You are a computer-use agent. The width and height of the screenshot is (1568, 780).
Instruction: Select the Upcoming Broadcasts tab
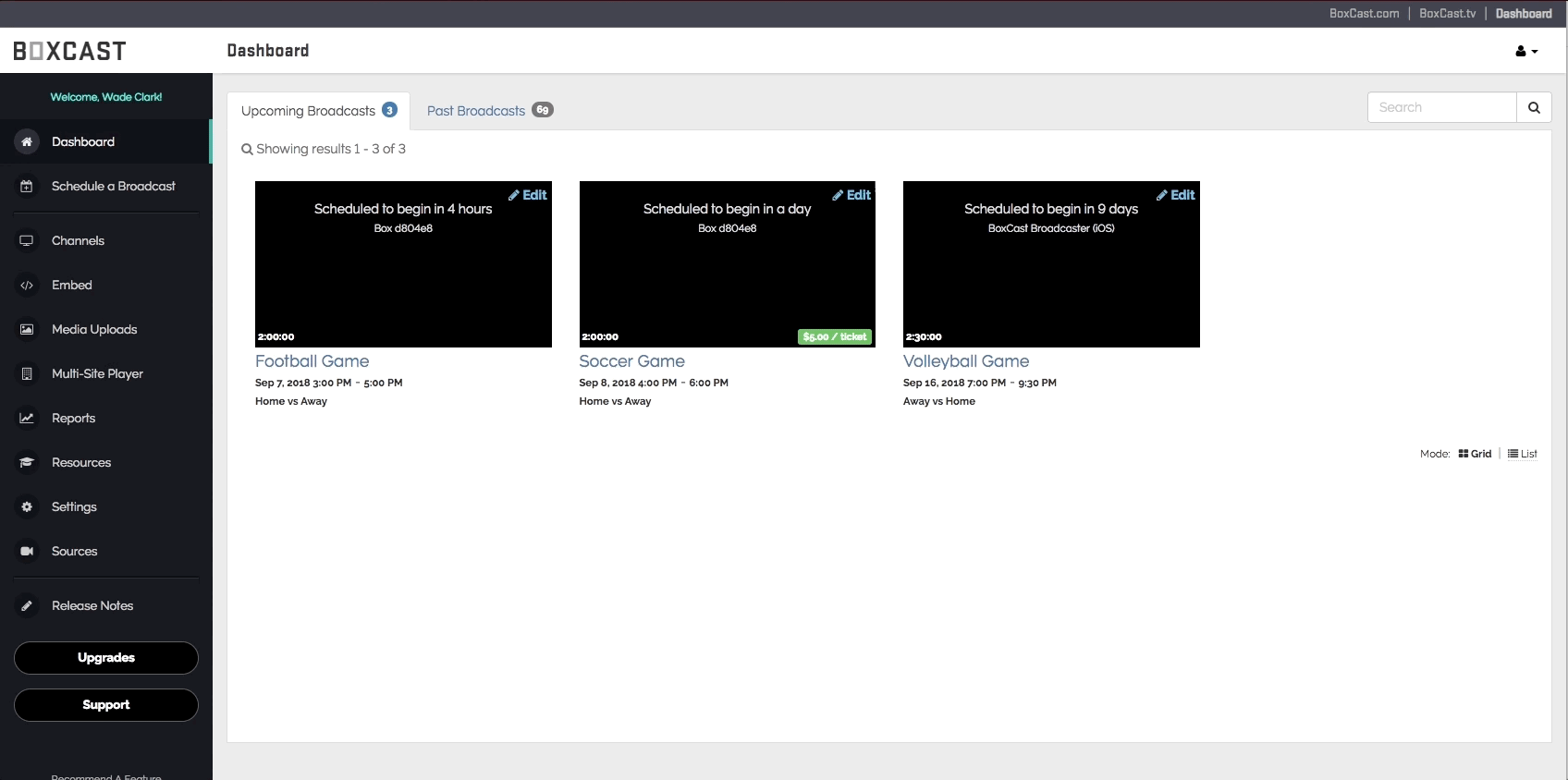(318, 111)
